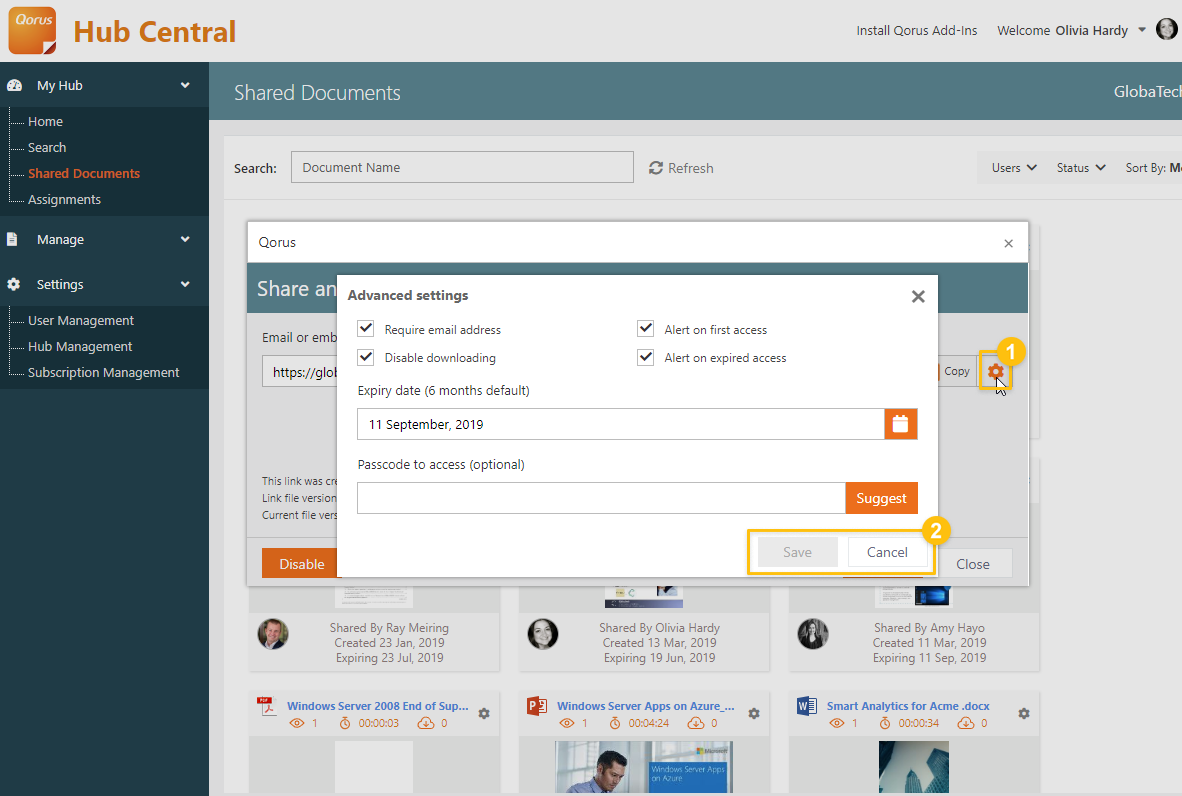Viewport: 1182px width, 796px height.
Task: Click Amy Hayo's avatar photo
Action: coord(813,634)
